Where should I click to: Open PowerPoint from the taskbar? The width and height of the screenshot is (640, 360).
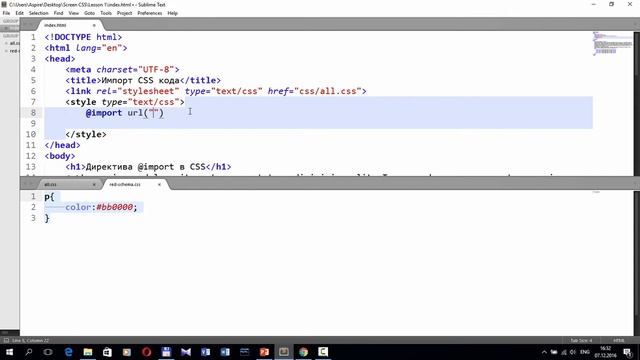coord(264,352)
